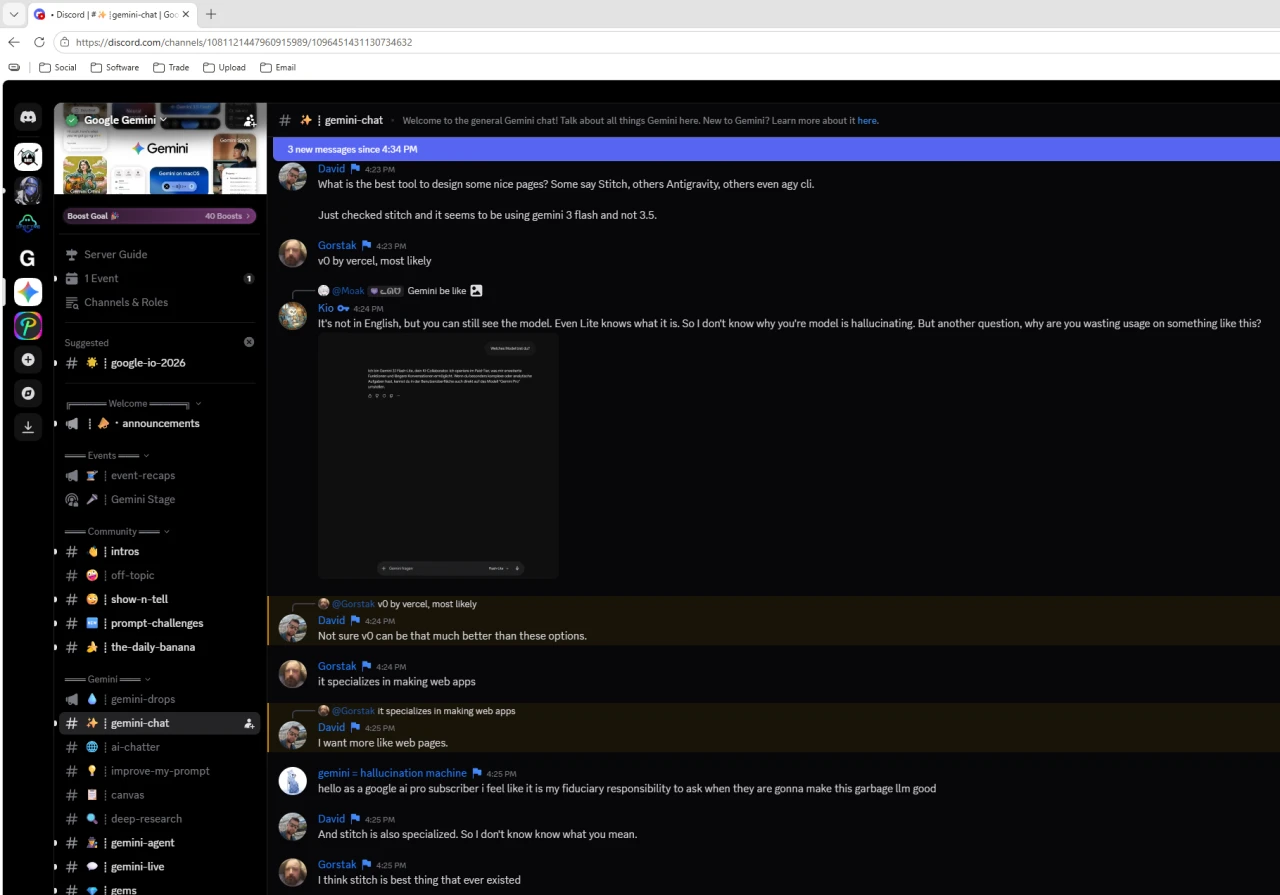Viewport: 1280px width, 895px height.
Task: Collapse the Welcome channel category
Action: click(x=133, y=404)
